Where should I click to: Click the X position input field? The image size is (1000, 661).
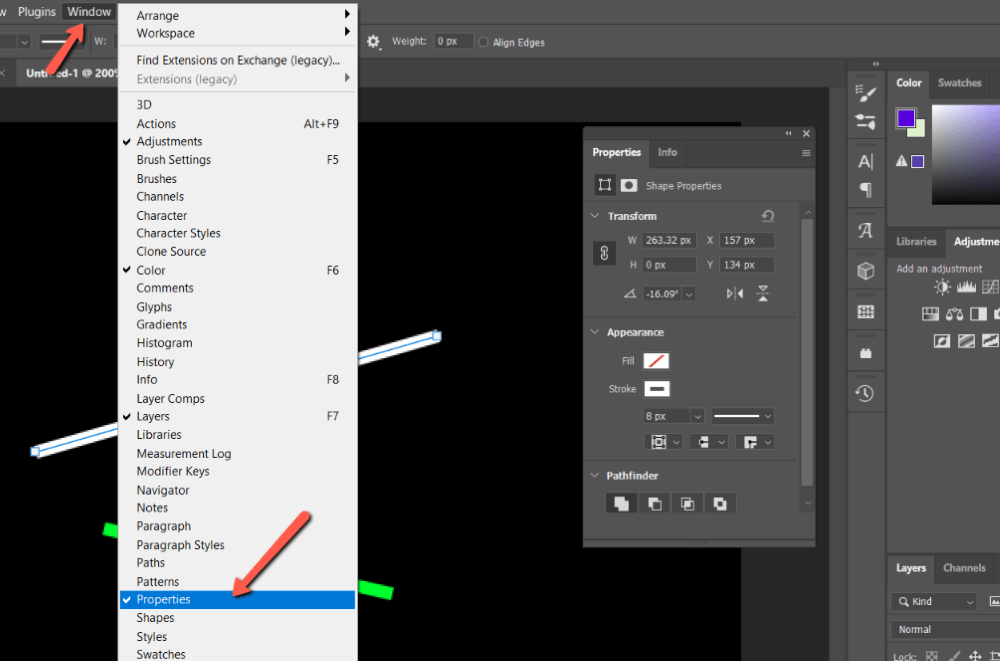746,241
